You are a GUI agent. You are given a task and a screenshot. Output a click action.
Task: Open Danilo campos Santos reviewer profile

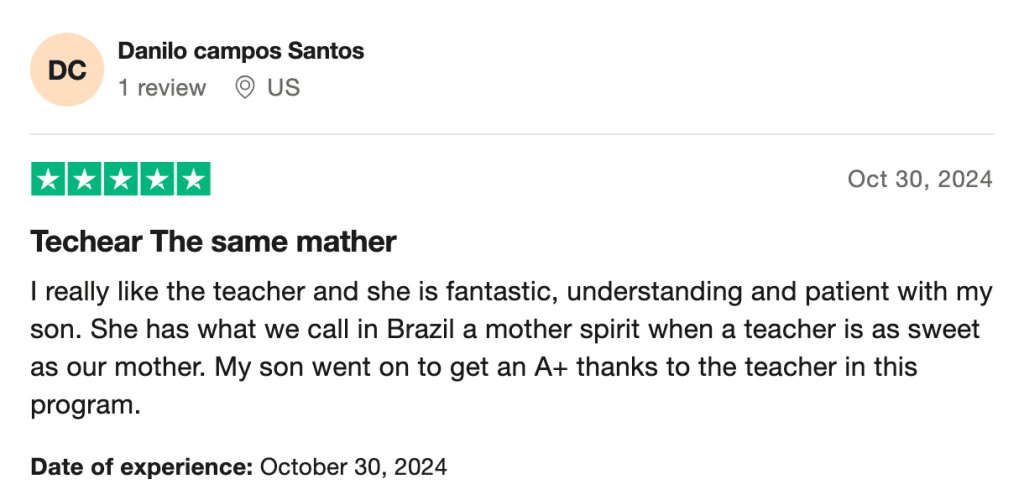click(x=241, y=51)
